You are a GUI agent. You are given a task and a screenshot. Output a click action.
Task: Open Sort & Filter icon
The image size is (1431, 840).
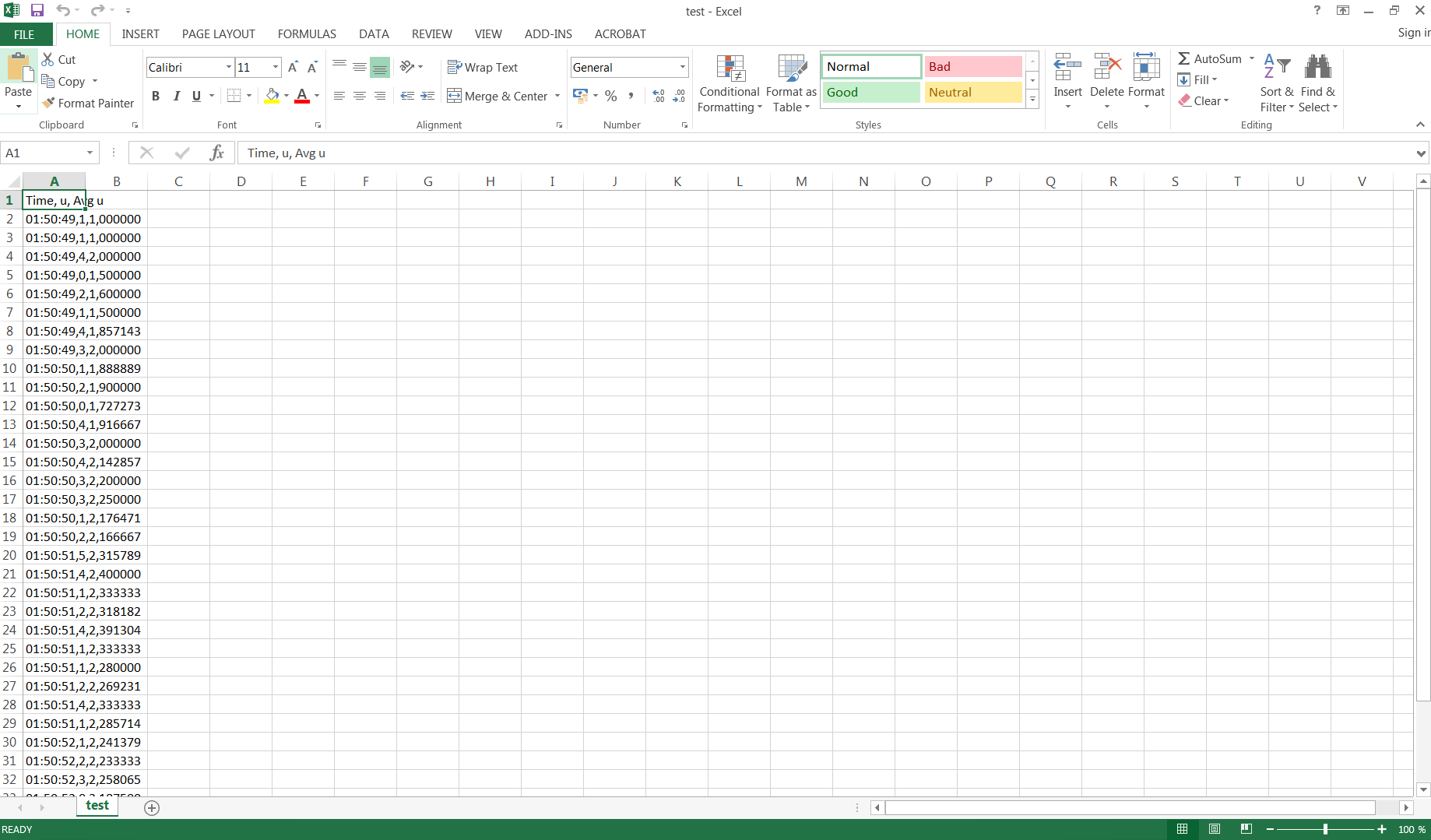tap(1277, 67)
